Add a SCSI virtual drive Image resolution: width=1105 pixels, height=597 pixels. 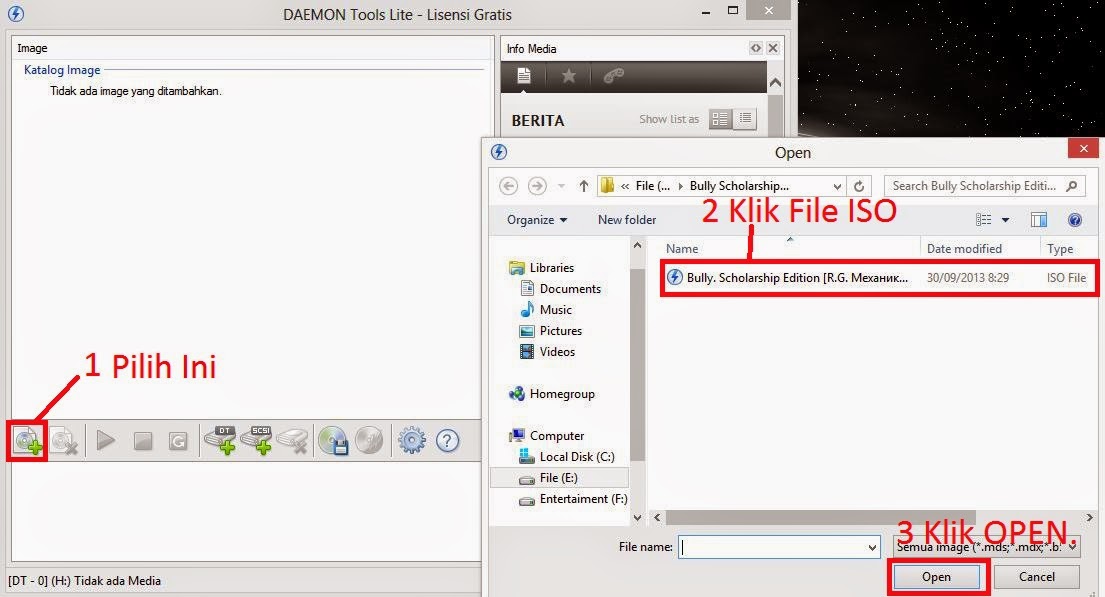257,441
